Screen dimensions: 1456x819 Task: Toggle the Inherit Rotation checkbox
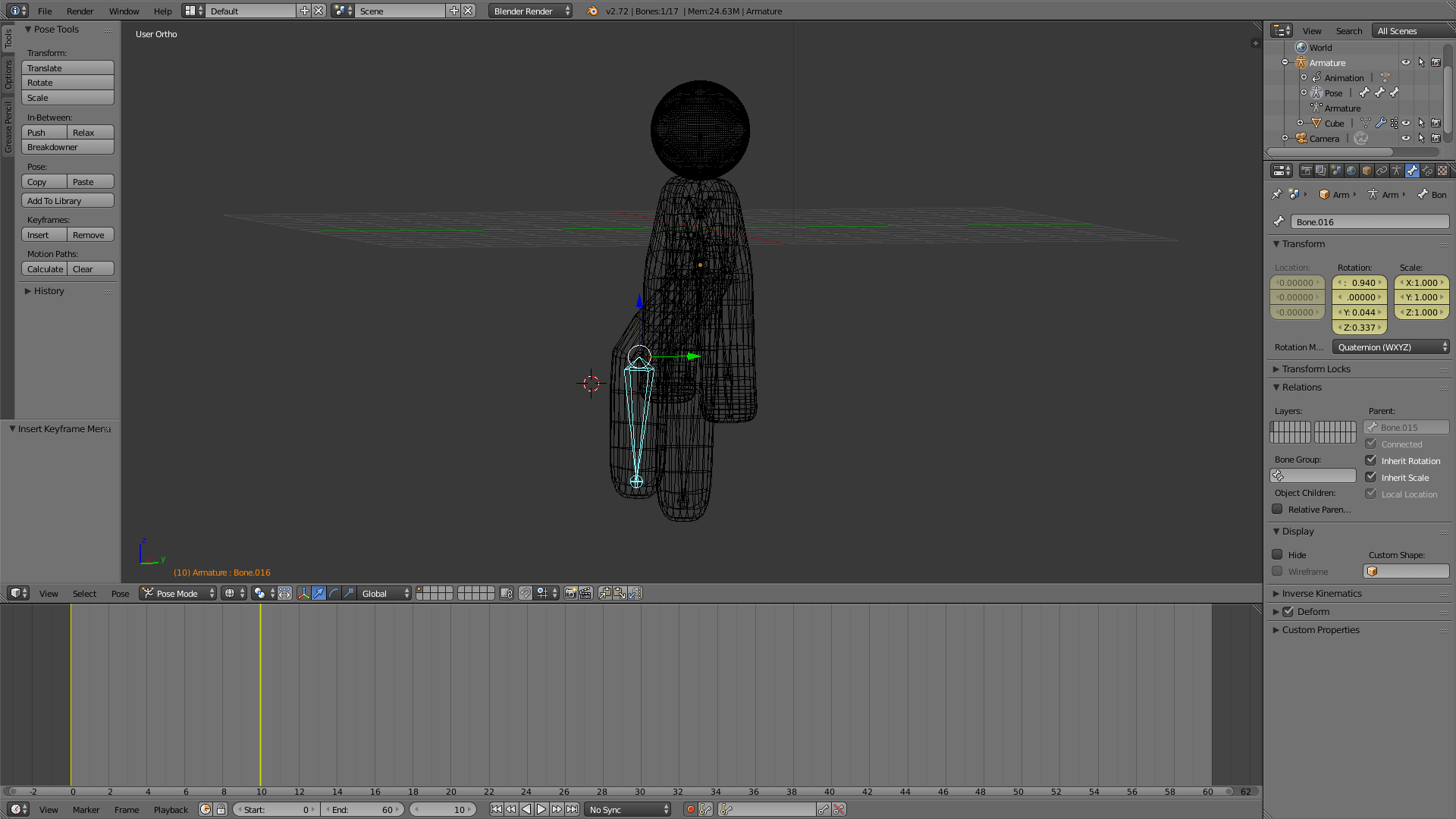1371,460
